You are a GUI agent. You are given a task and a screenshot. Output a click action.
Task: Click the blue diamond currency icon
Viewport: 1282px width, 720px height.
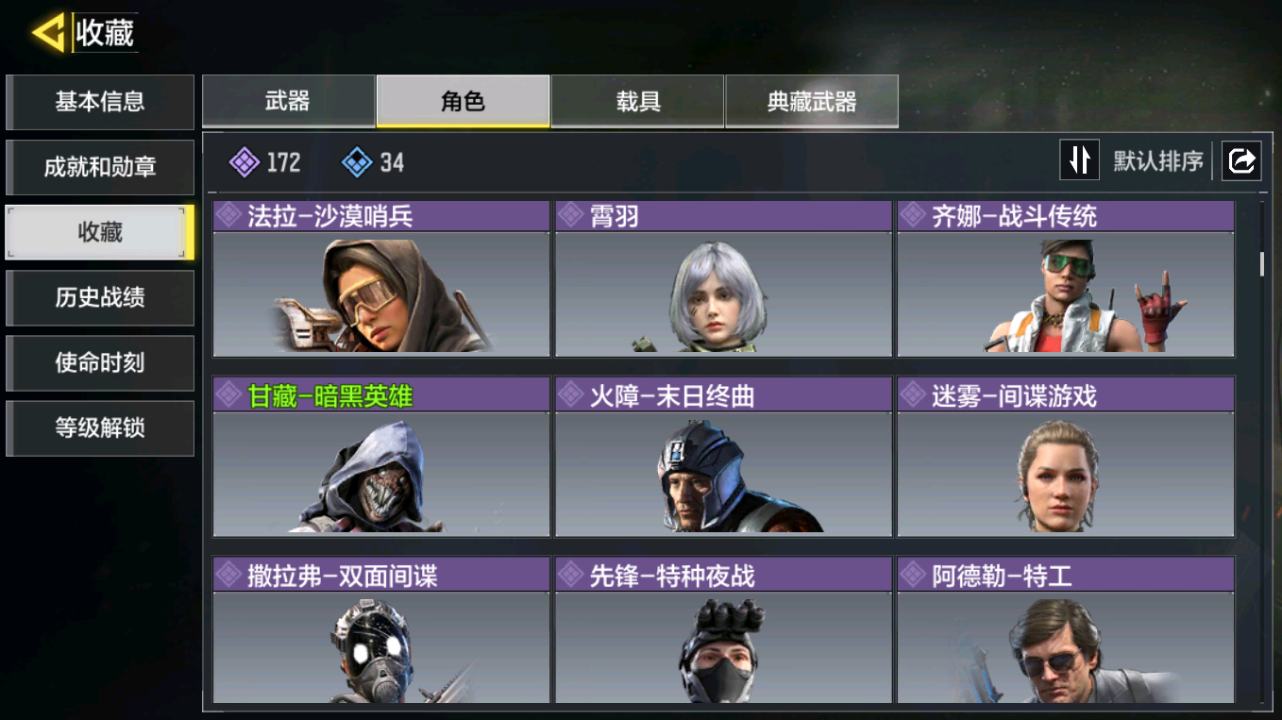pyautogui.click(x=357, y=162)
